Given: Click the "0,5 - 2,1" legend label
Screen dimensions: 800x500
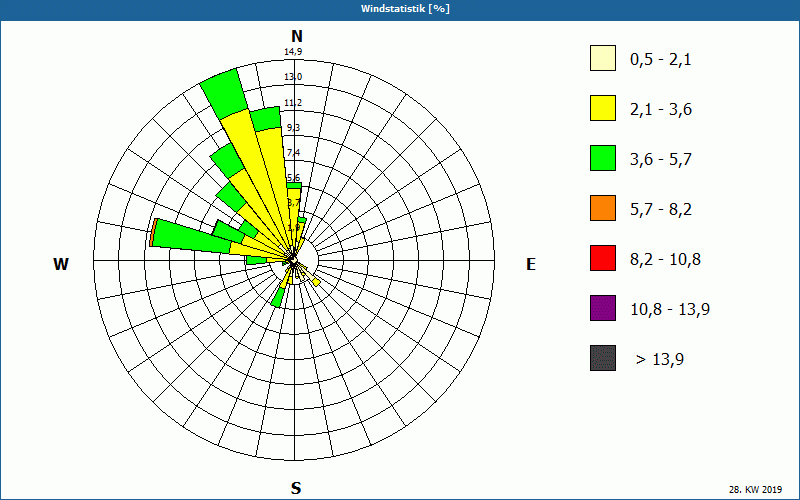Looking at the screenshot, I should click(x=661, y=60).
